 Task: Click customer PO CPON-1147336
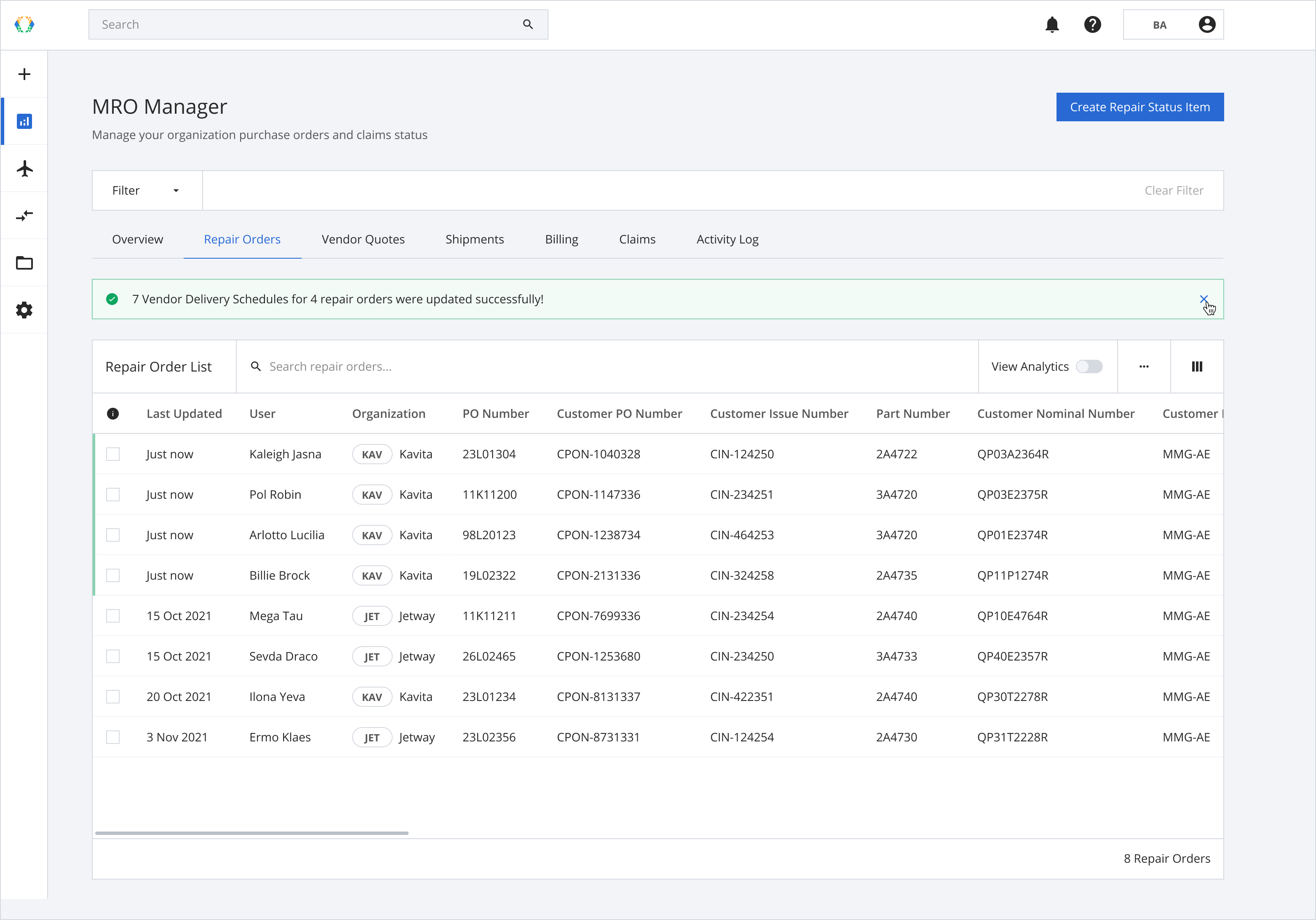[598, 495]
